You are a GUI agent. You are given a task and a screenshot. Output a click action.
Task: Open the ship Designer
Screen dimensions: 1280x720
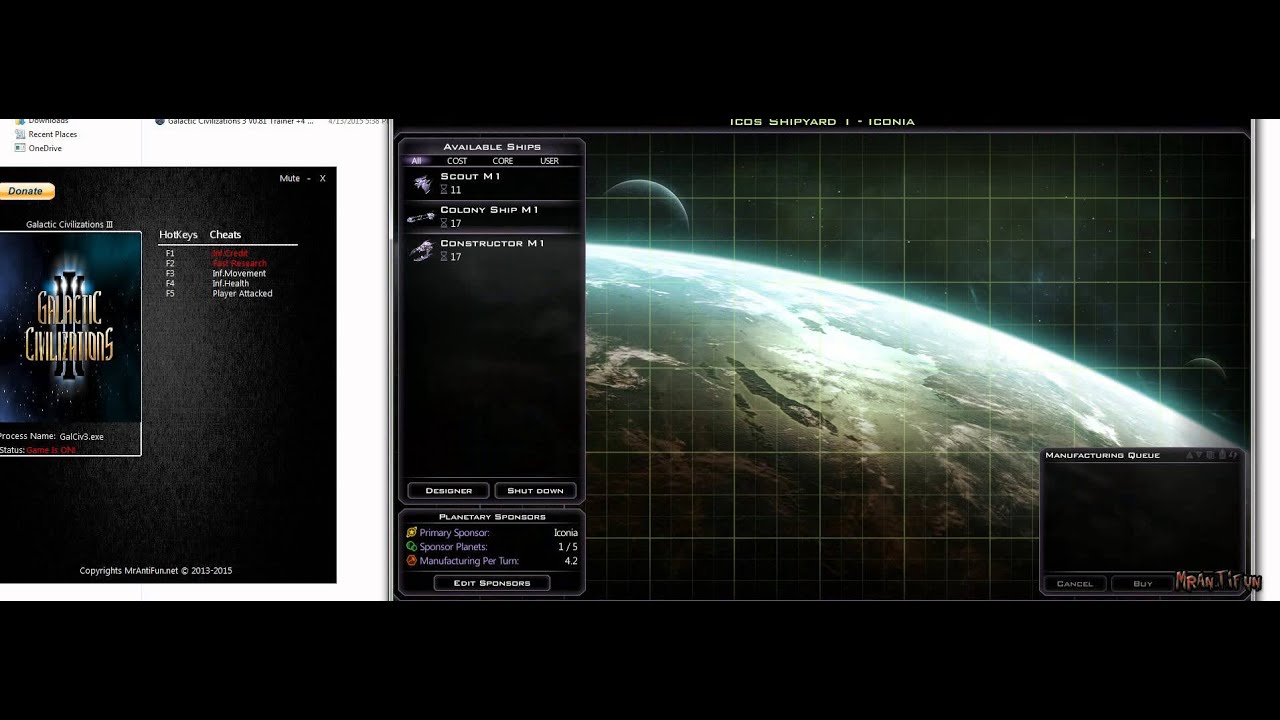(x=449, y=491)
